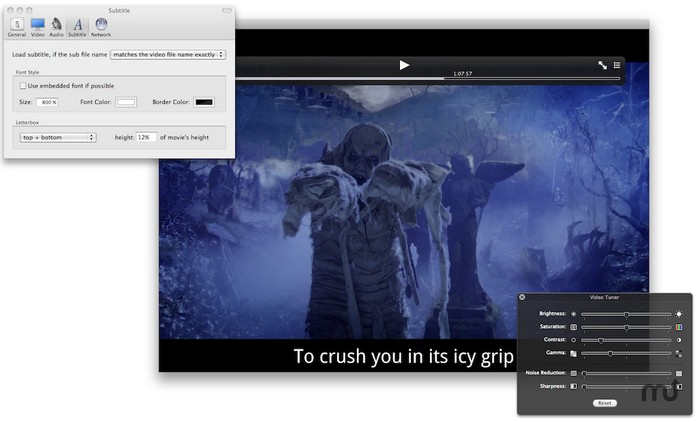This screenshot has height=422, width=700.
Task: Open the General preferences tab
Action: tap(17, 27)
